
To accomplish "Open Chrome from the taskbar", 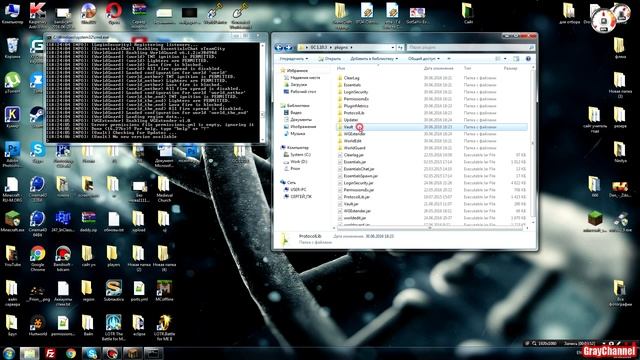I will [71, 353].
